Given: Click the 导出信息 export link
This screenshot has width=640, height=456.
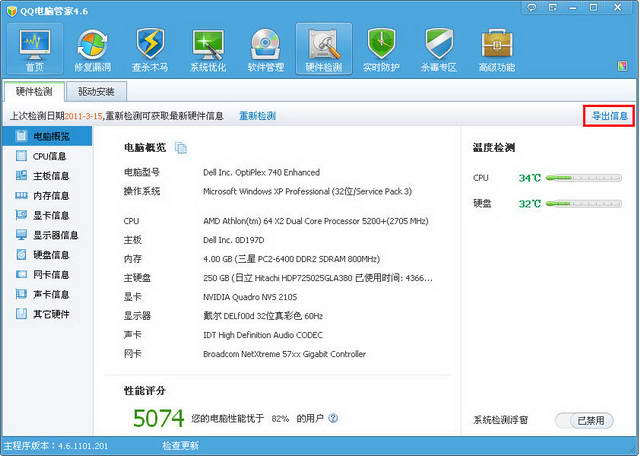Looking at the screenshot, I should tap(609, 116).
